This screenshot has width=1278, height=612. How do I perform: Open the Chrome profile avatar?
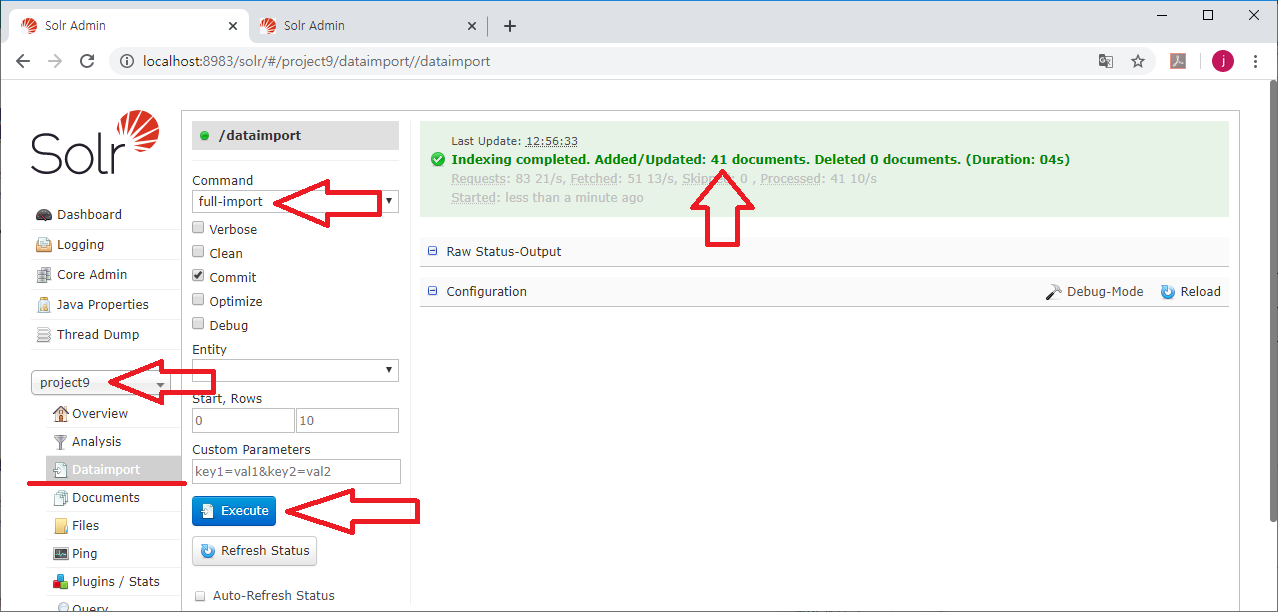[x=1223, y=61]
